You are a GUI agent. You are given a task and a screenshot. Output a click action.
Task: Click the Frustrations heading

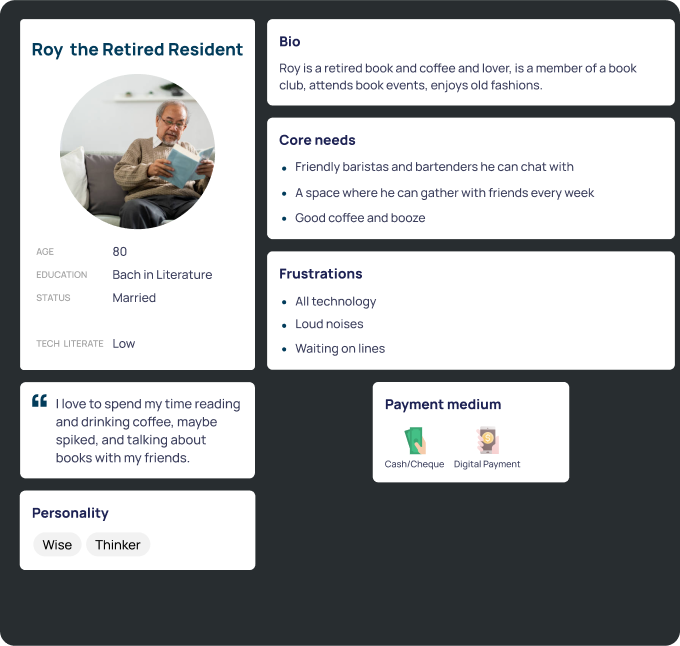point(321,274)
